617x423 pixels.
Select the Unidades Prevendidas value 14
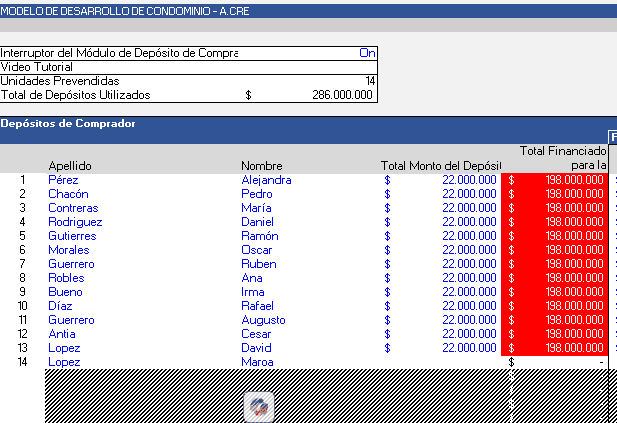[369, 81]
